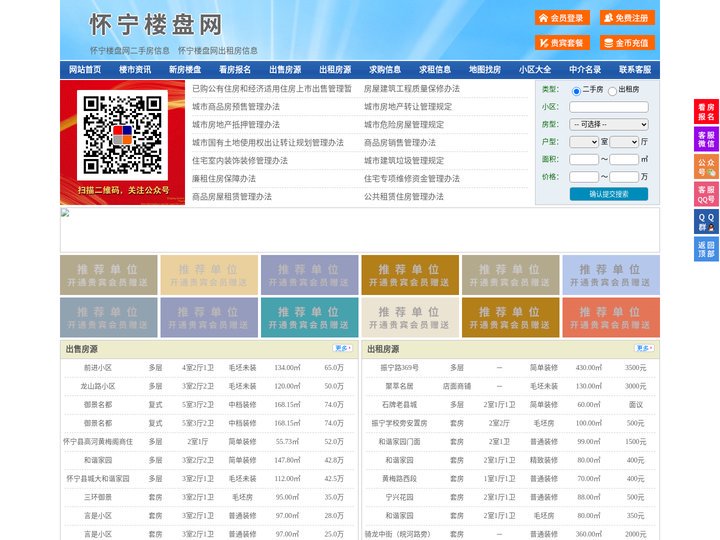This screenshot has height=540, width=720.
Task: Open the 地图找房 navigation item
Action: [x=485, y=69]
